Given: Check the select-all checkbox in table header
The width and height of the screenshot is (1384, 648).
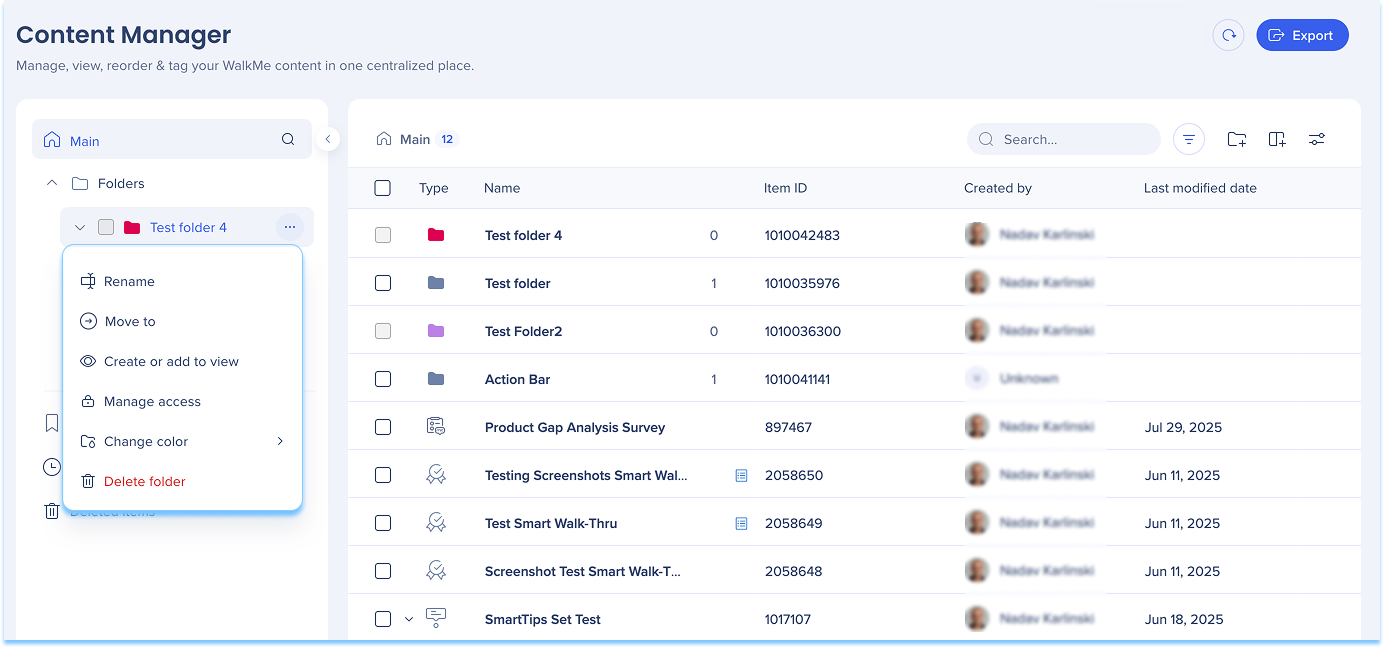Looking at the screenshot, I should pyautogui.click(x=382, y=188).
